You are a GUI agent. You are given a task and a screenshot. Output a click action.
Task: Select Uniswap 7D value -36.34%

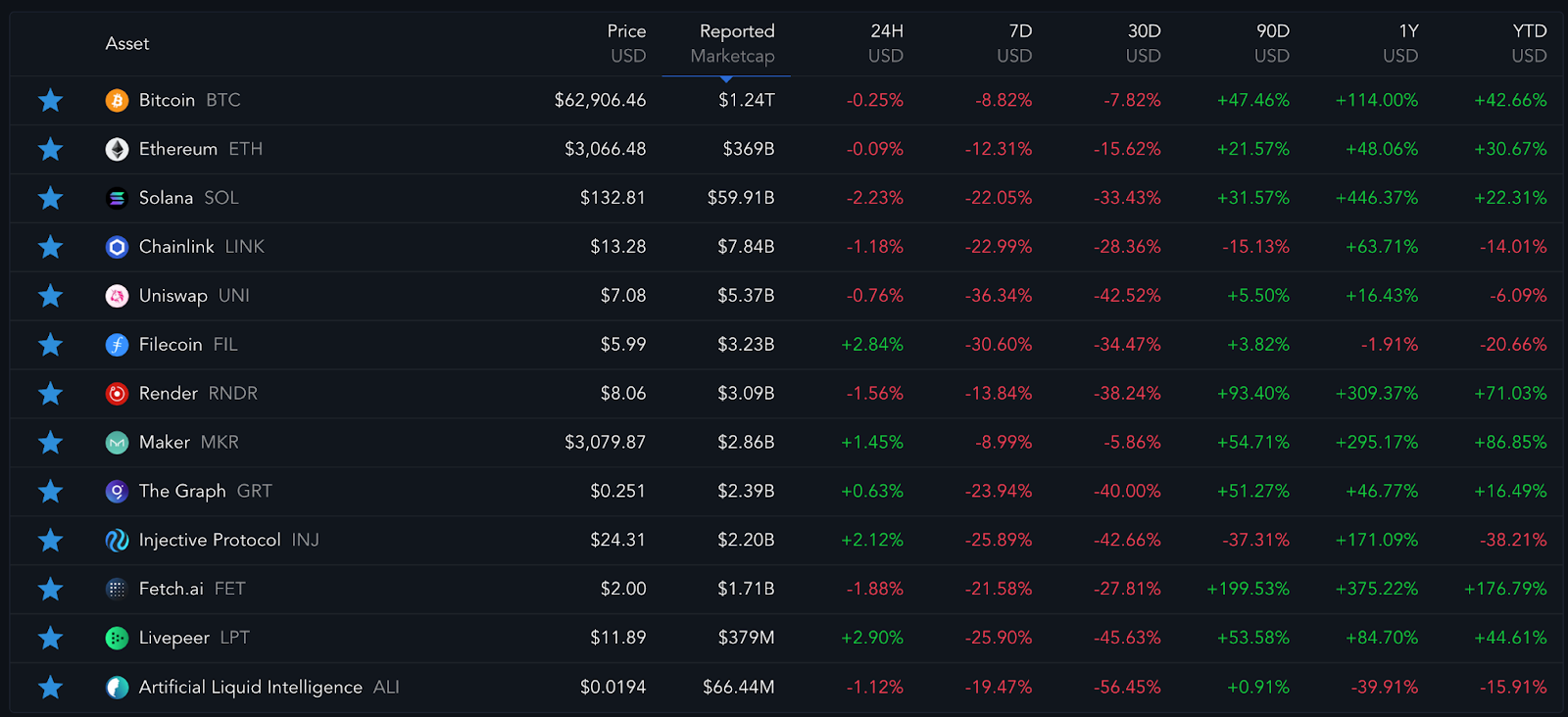pyautogui.click(x=999, y=296)
